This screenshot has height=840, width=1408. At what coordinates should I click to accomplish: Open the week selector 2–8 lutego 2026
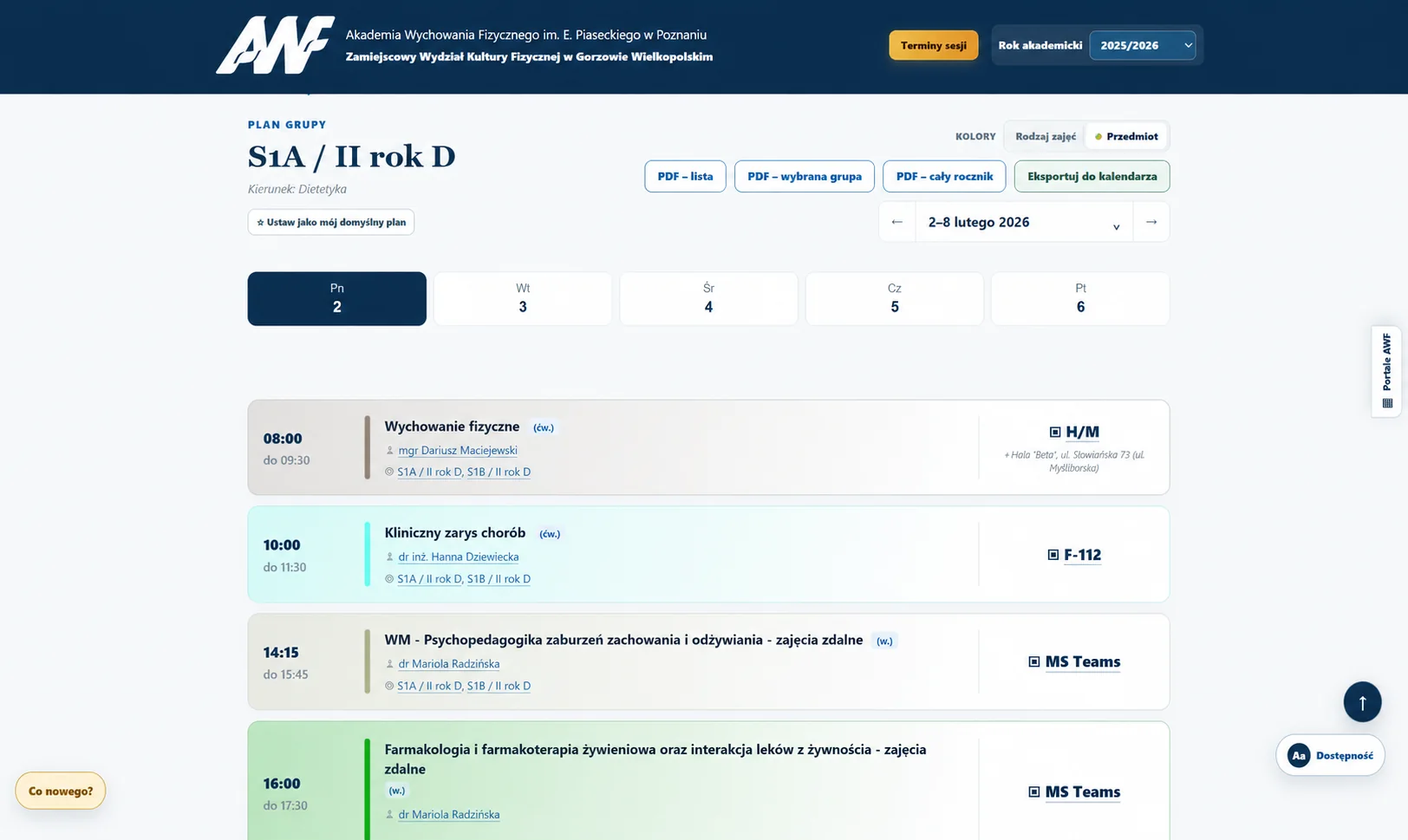(1024, 222)
